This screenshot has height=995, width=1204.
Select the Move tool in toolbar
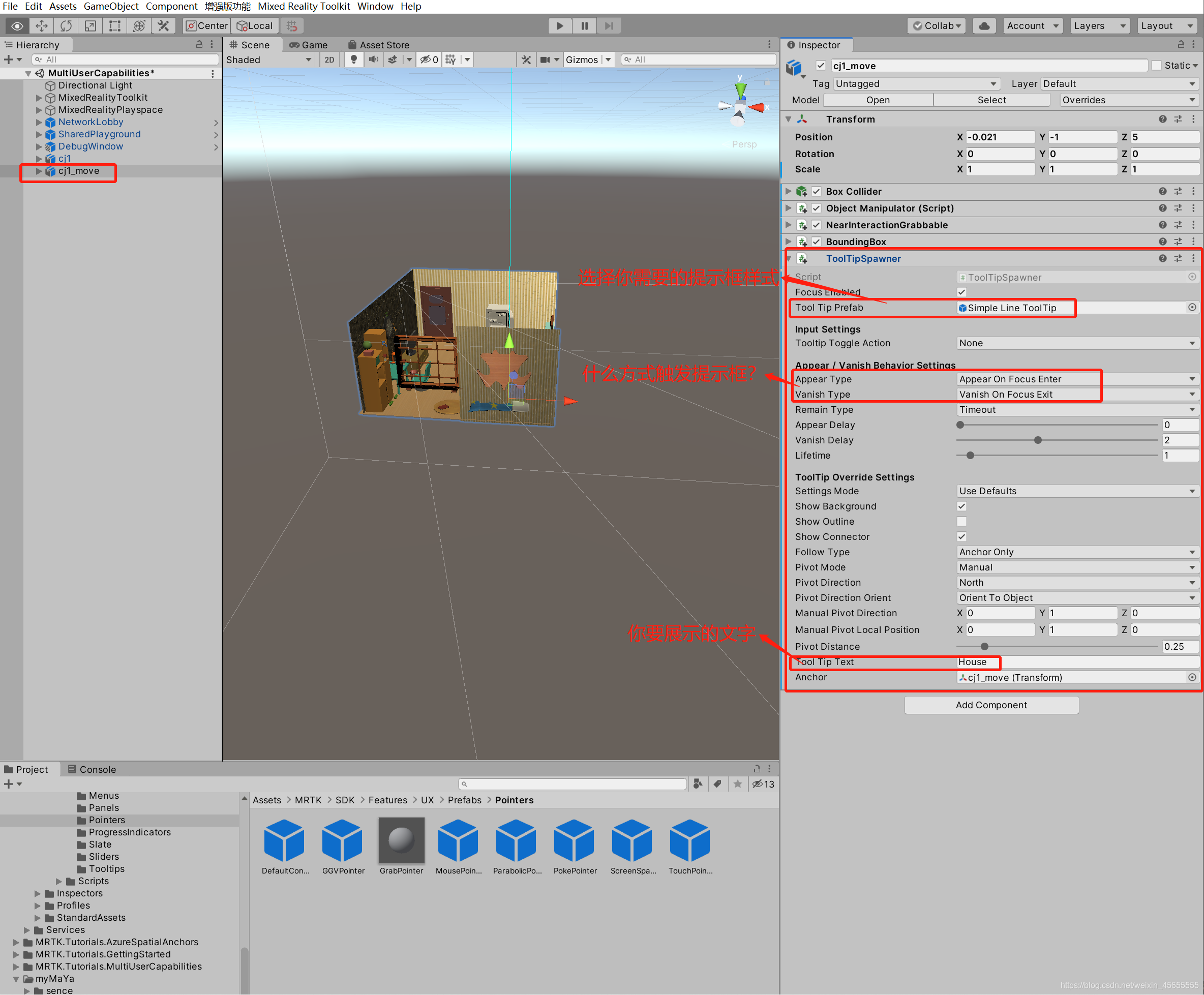point(42,26)
